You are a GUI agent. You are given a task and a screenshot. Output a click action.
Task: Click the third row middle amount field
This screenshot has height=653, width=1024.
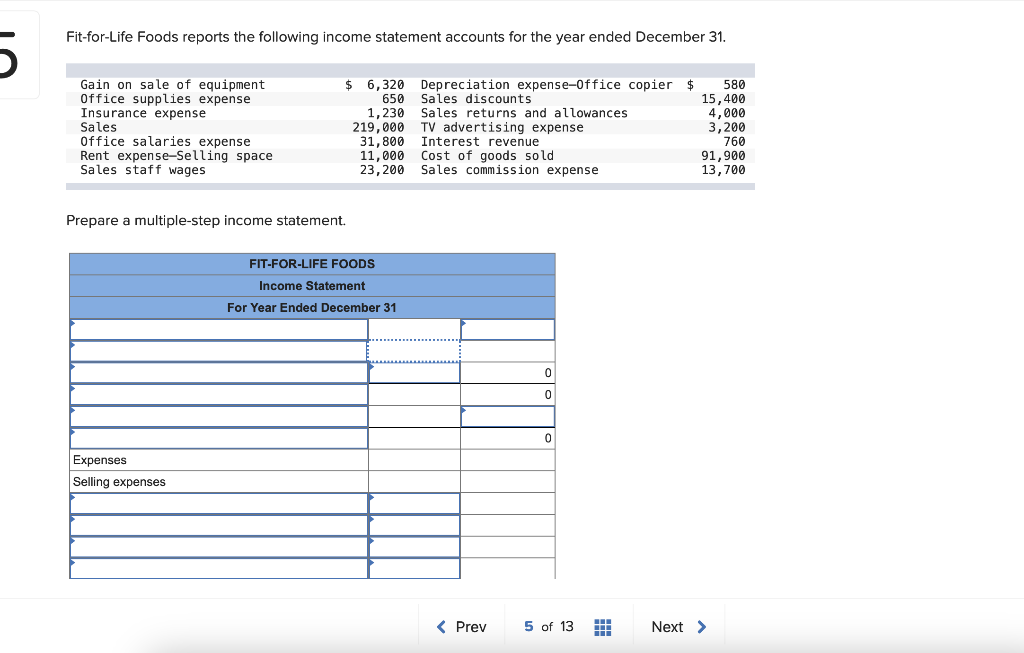(x=414, y=373)
